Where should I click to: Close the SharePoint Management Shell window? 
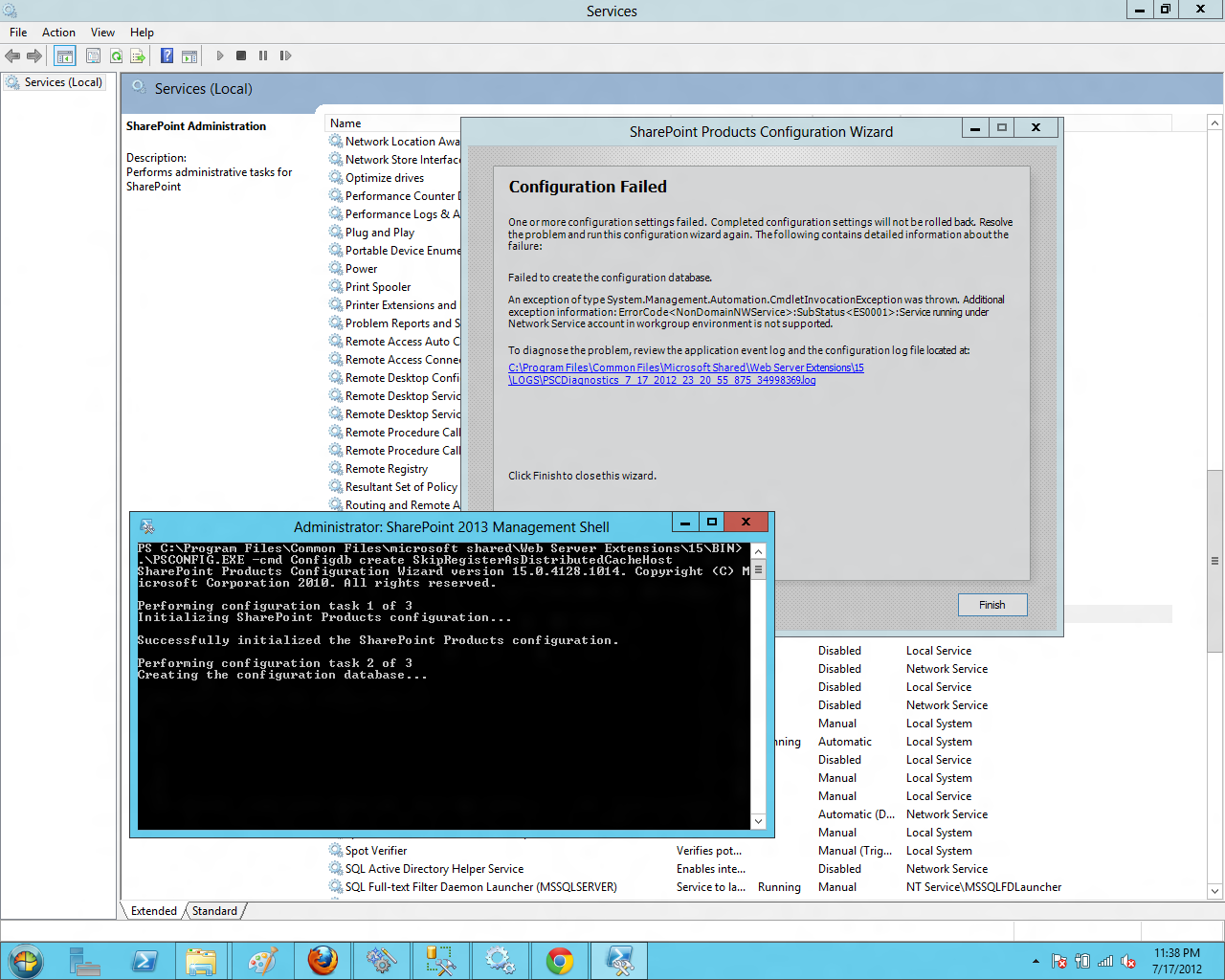click(x=746, y=522)
